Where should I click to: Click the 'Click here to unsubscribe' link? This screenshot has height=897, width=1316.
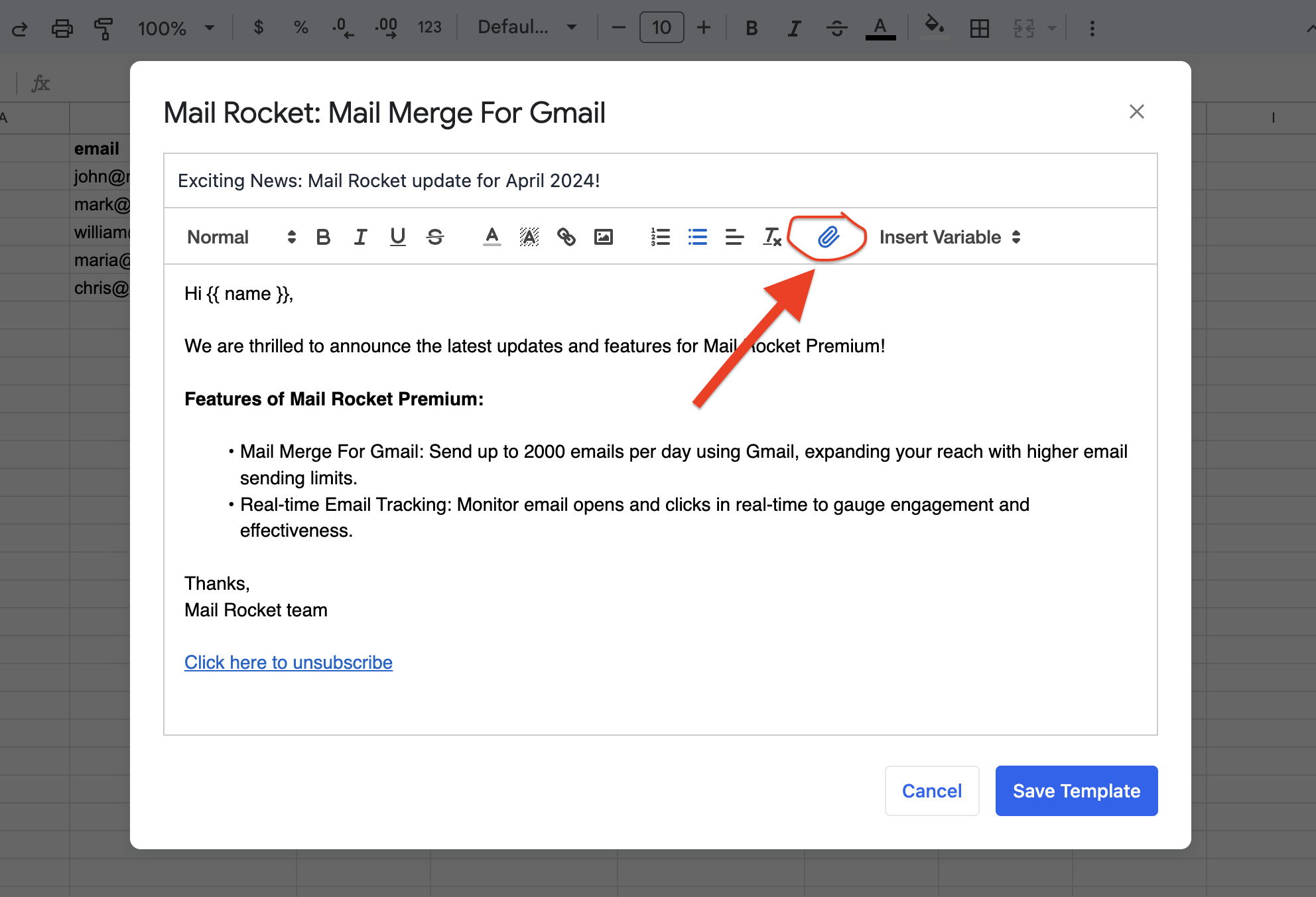click(288, 662)
